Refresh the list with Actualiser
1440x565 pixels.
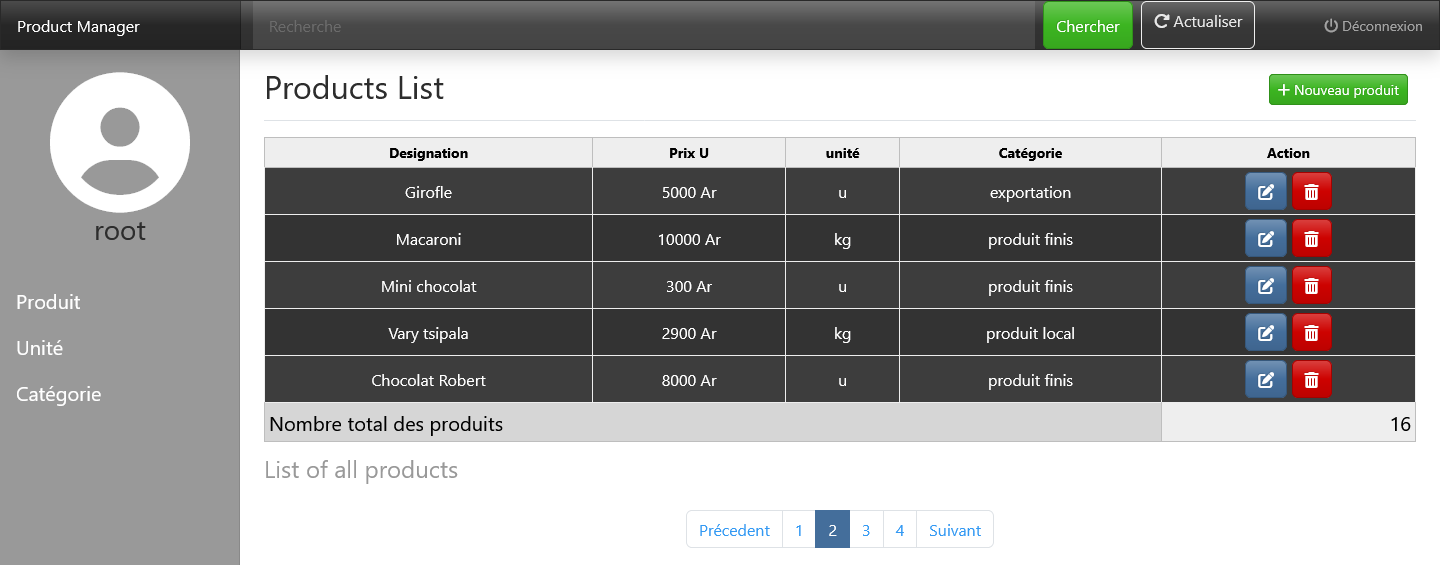(x=1198, y=25)
